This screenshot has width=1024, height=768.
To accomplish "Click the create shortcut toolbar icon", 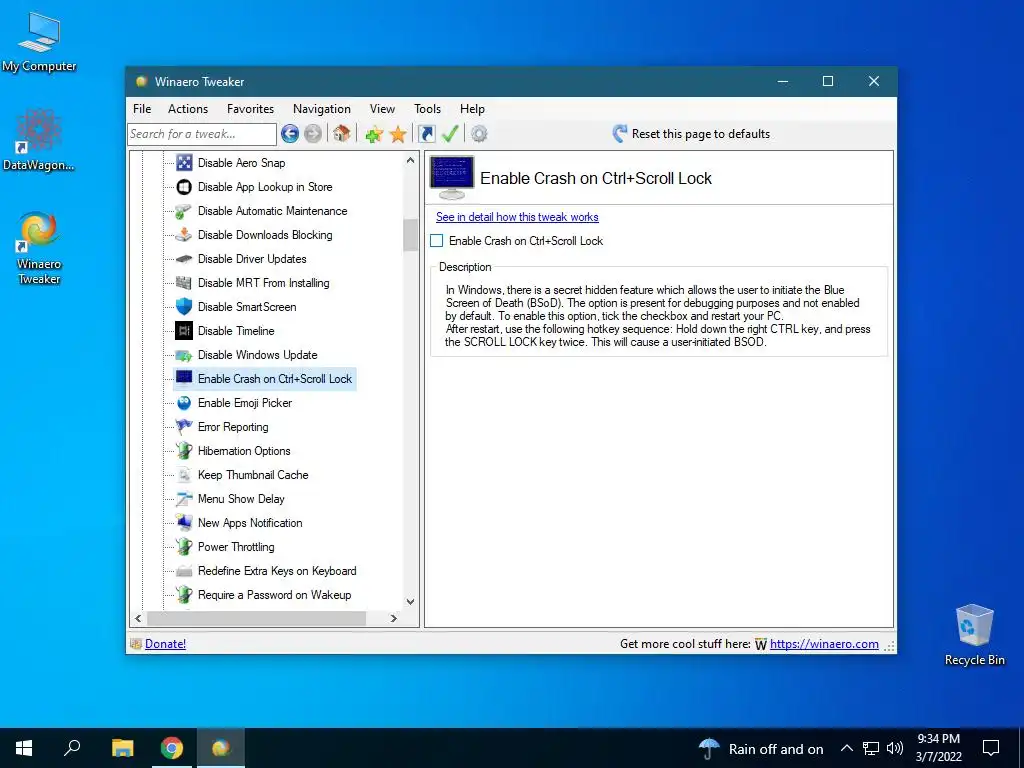I will pyautogui.click(x=426, y=134).
